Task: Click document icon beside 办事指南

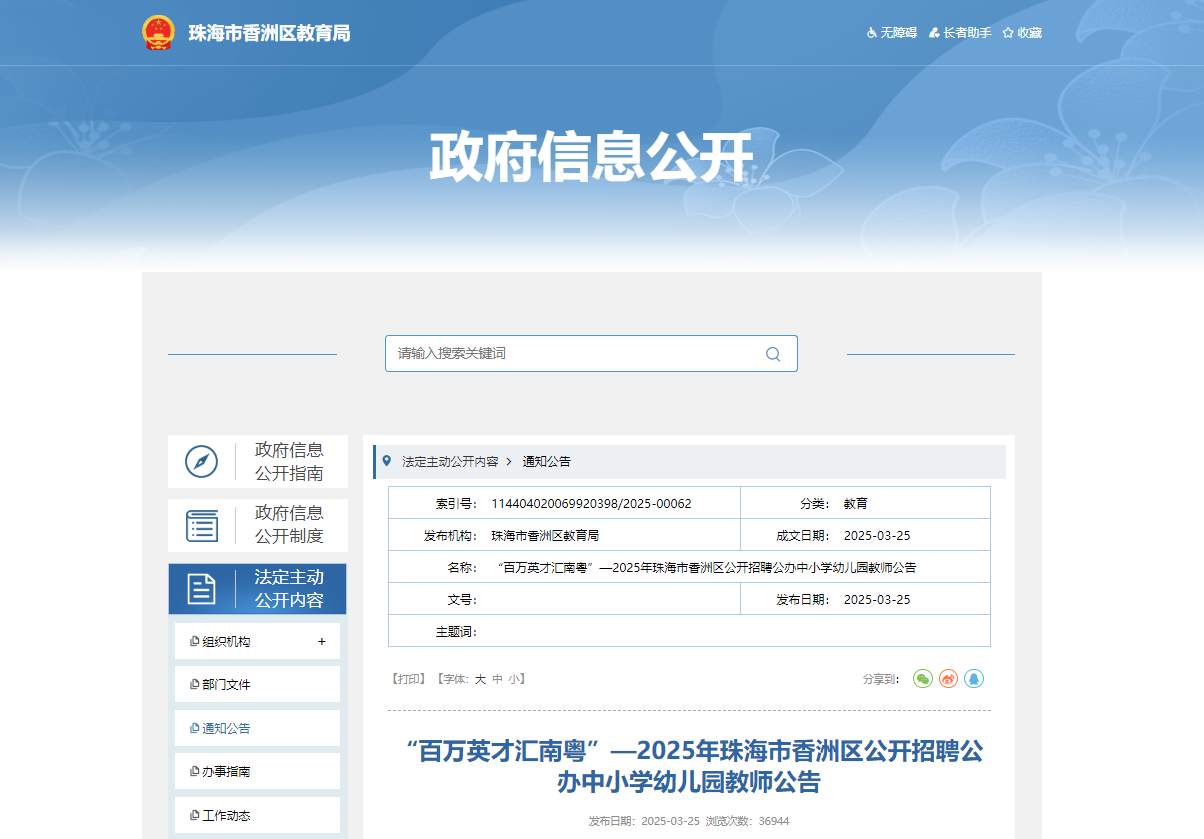Action: (194, 772)
